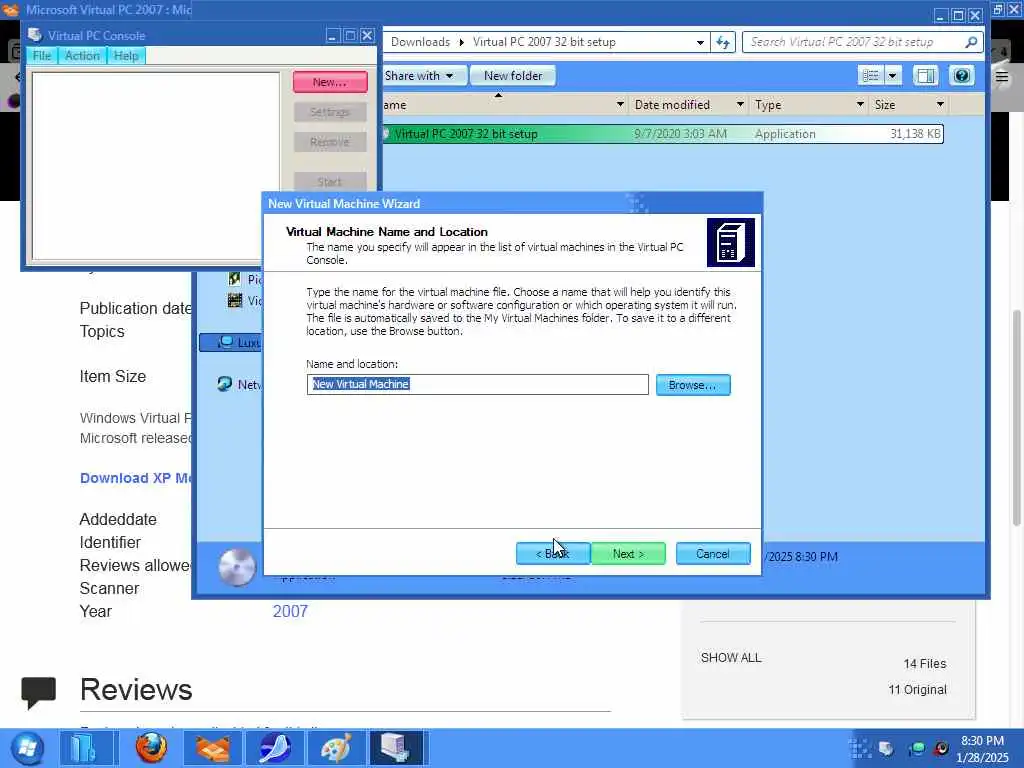Click the browser page vertical scrollbar

tap(1016, 418)
